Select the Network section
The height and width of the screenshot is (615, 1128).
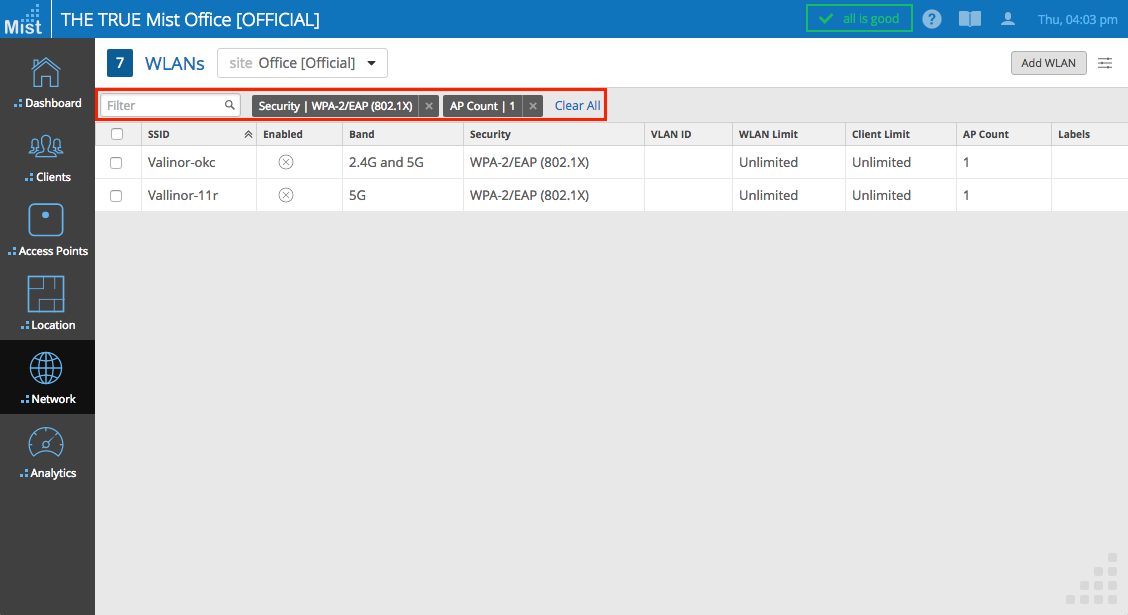pos(47,378)
